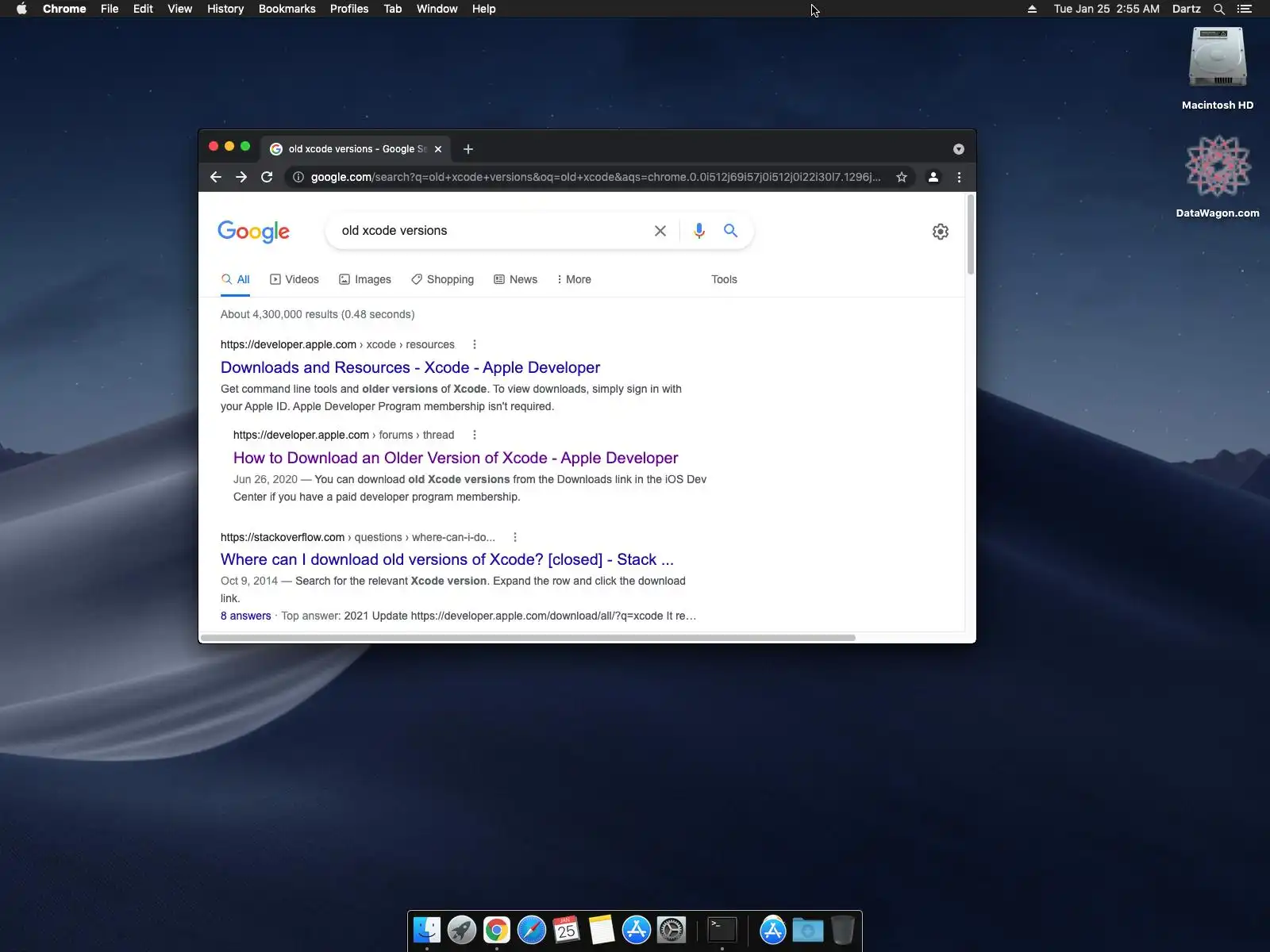The width and height of the screenshot is (1270, 952).
Task: Launch Safari from the Dock
Action: (x=532, y=930)
